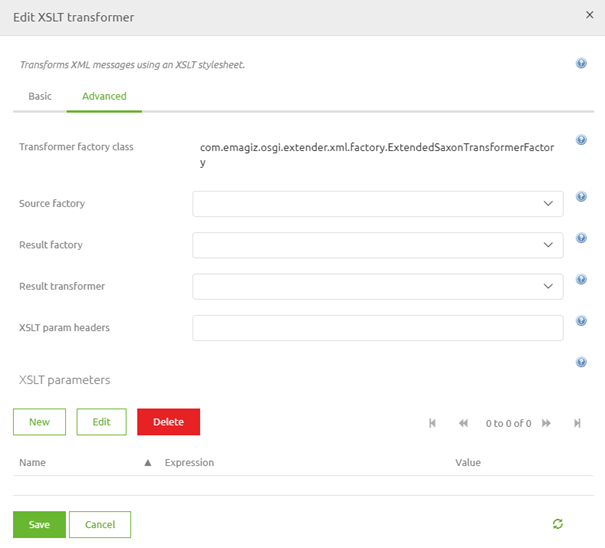Switch to the Basic tab
Image resolution: width=605 pixels, height=548 pixels.
click(40, 96)
